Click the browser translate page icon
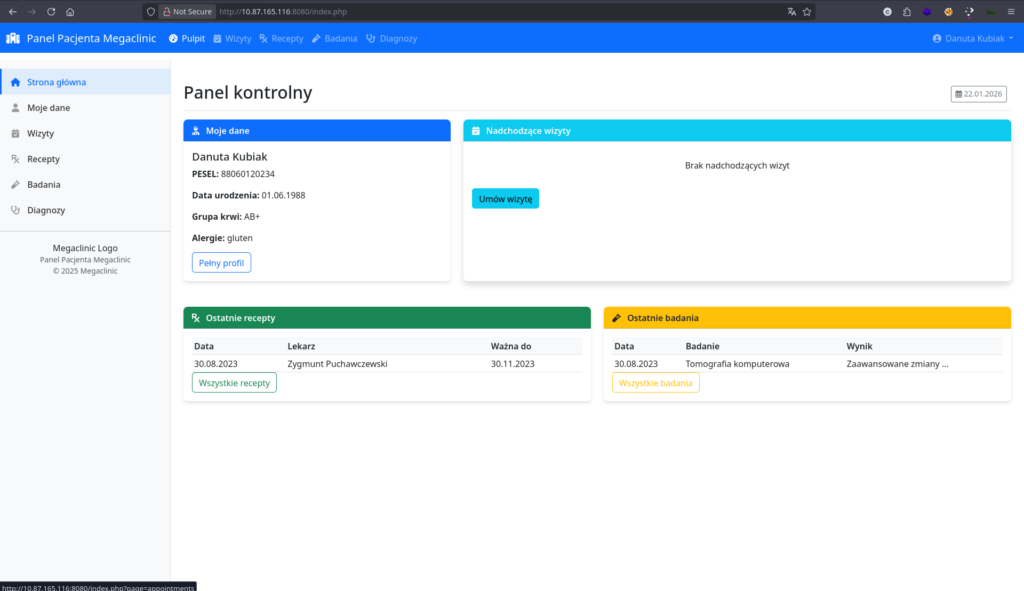Screen dimensions: 1024x591 (x=791, y=11)
